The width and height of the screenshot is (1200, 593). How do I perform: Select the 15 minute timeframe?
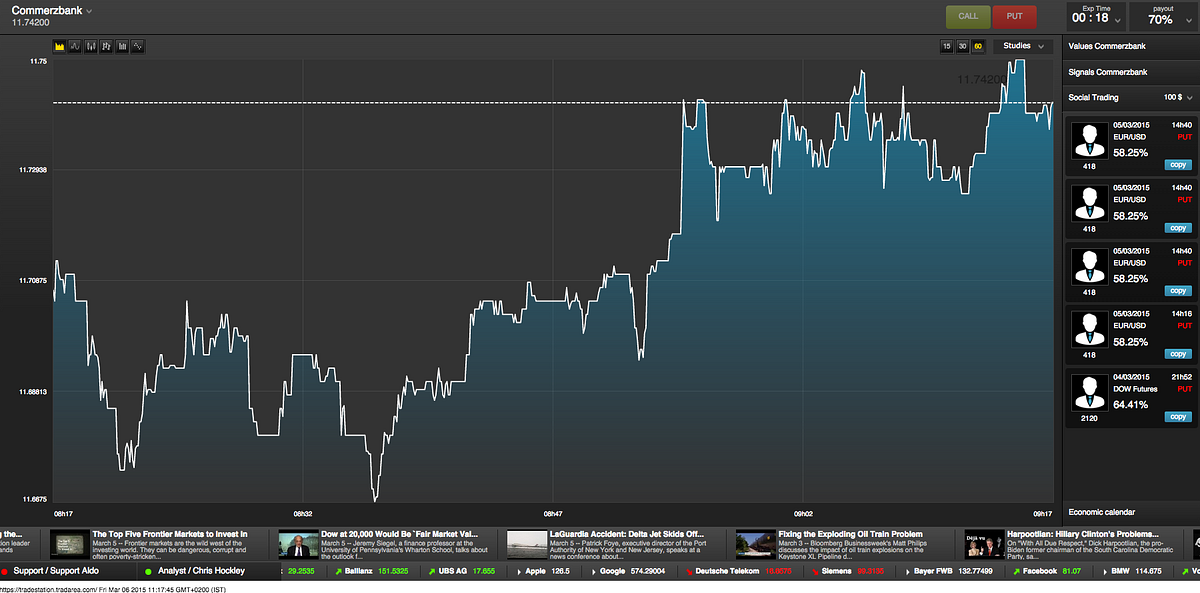click(947, 46)
